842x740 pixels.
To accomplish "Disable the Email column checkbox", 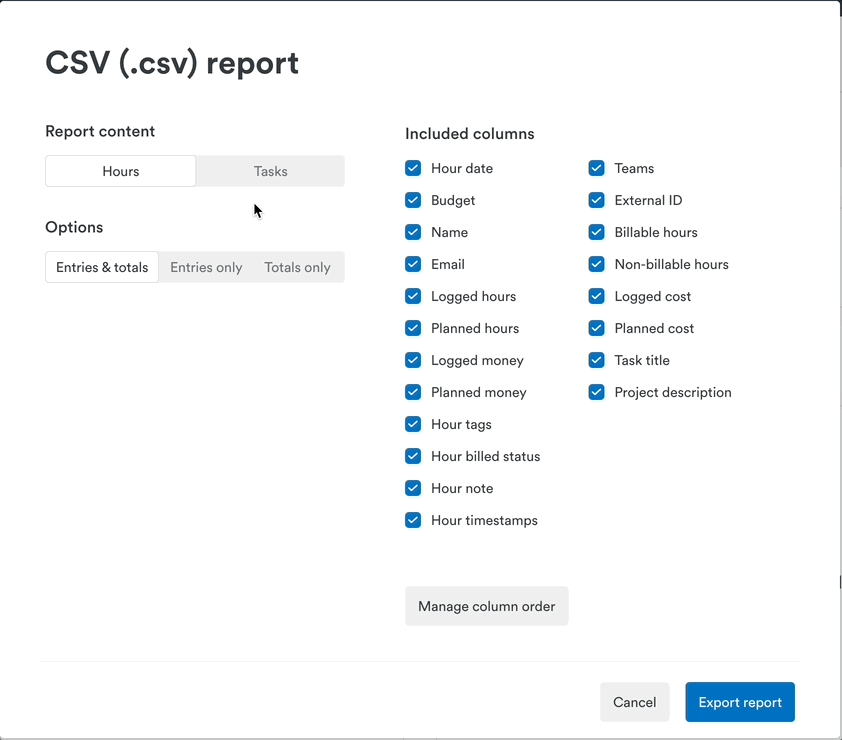I will coord(413,264).
